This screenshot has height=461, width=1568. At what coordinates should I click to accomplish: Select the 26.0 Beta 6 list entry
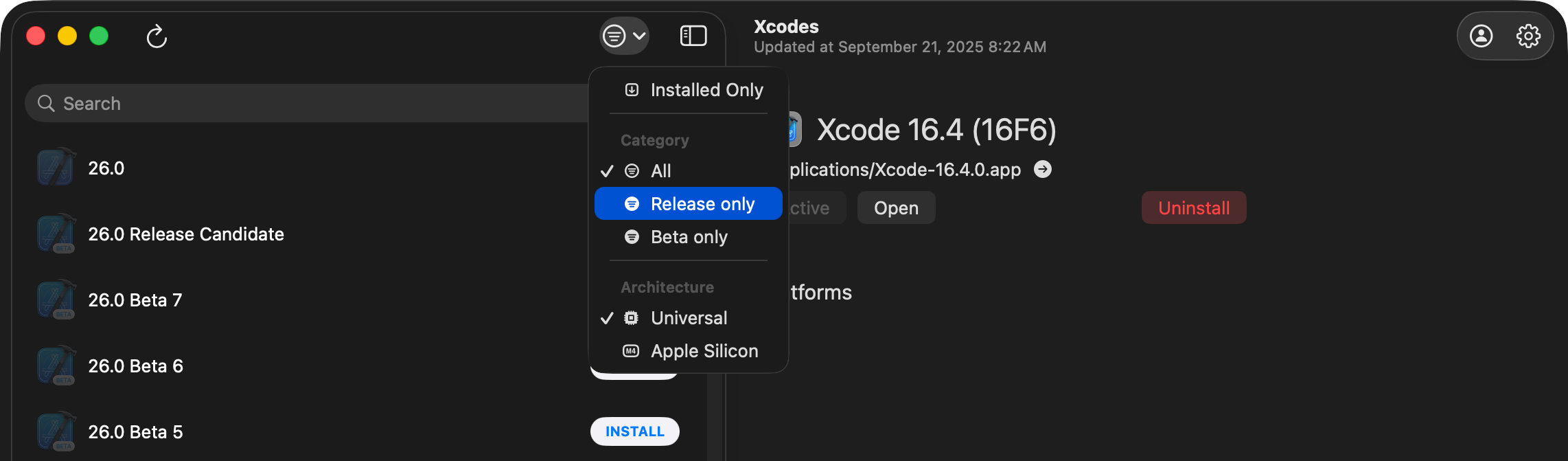pyautogui.click(x=136, y=366)
